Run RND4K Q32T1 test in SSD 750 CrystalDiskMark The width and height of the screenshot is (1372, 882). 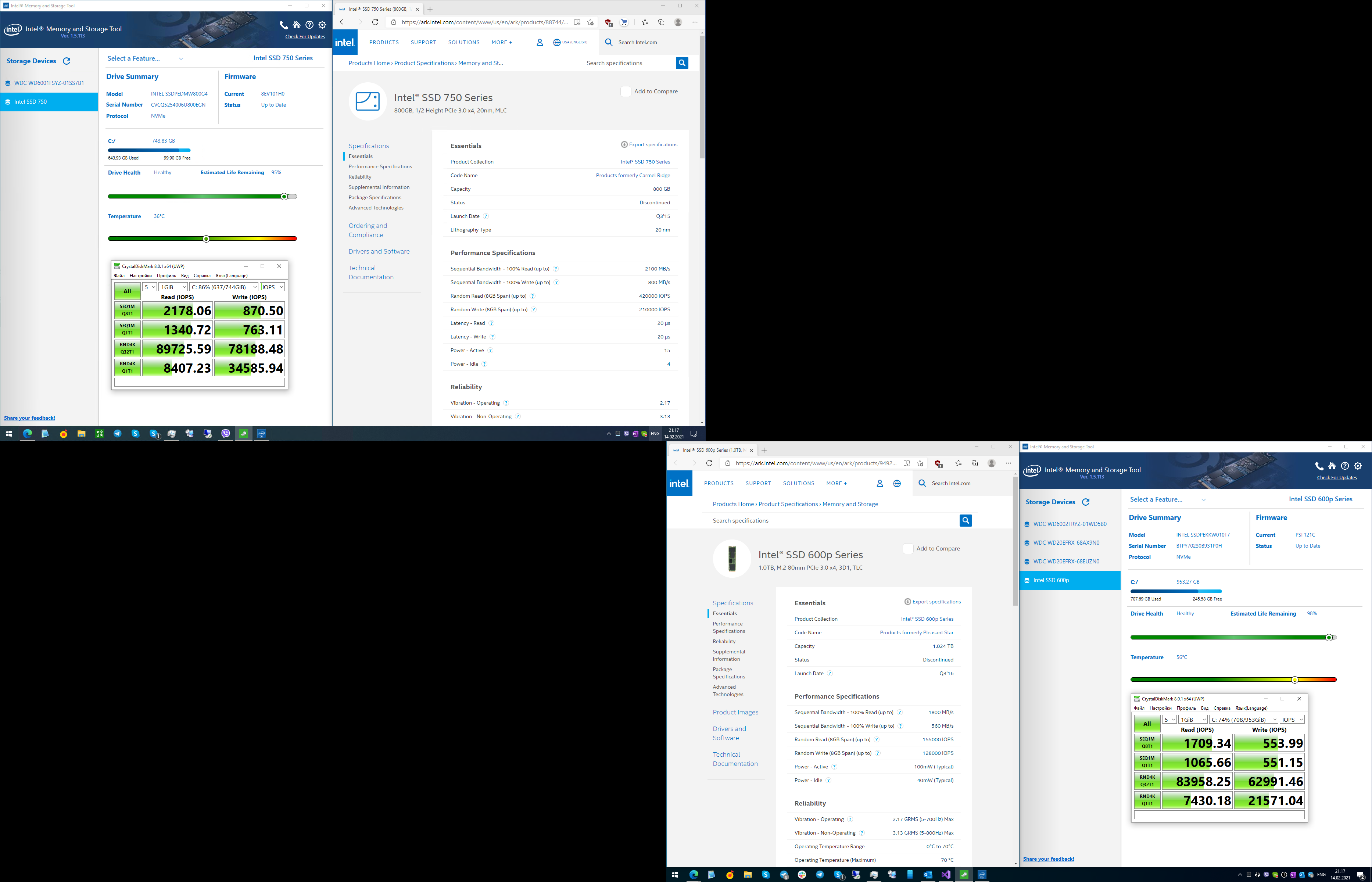tap(127, 349)
